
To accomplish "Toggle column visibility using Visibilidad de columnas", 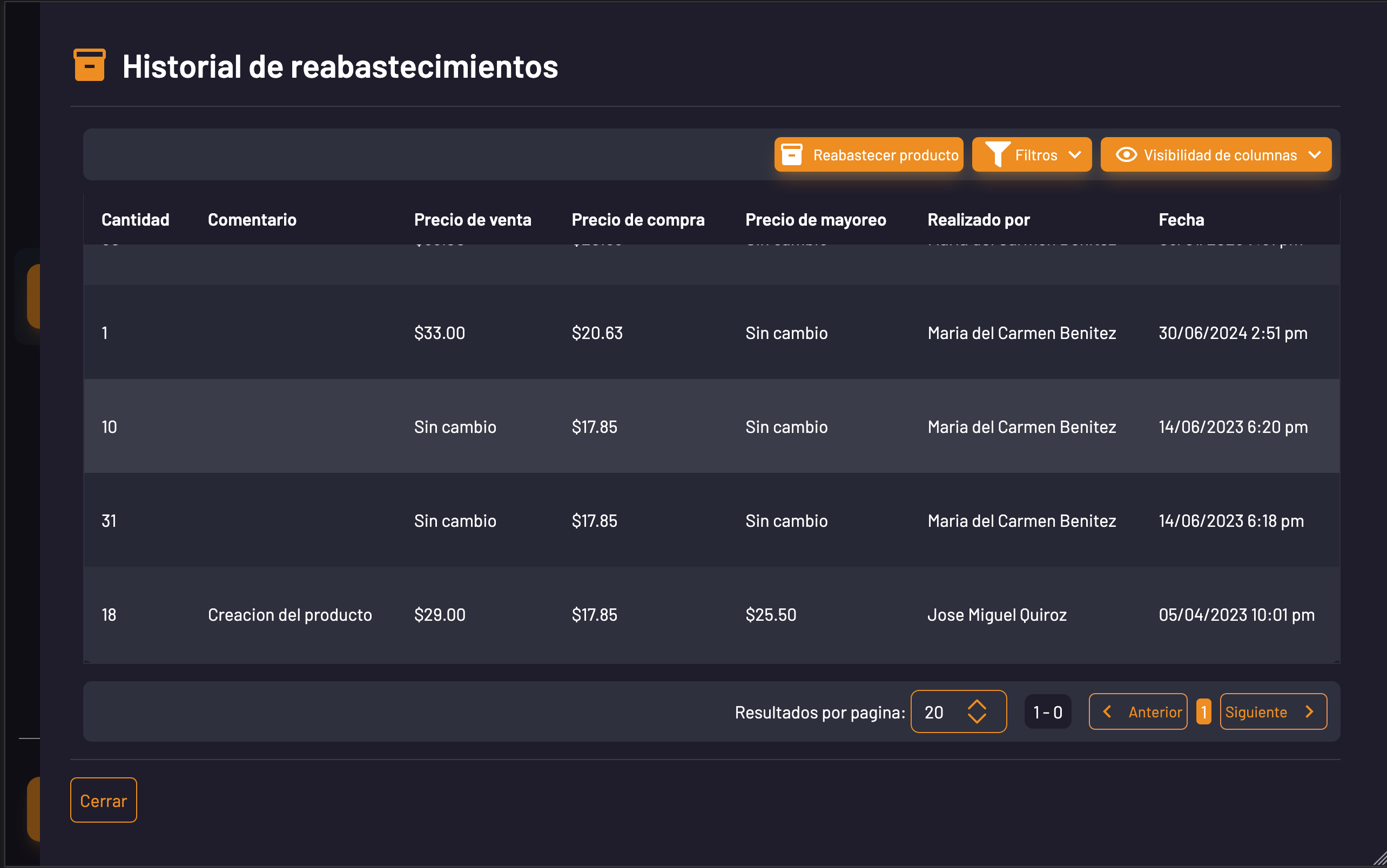I will click(x=1216, y=154).
